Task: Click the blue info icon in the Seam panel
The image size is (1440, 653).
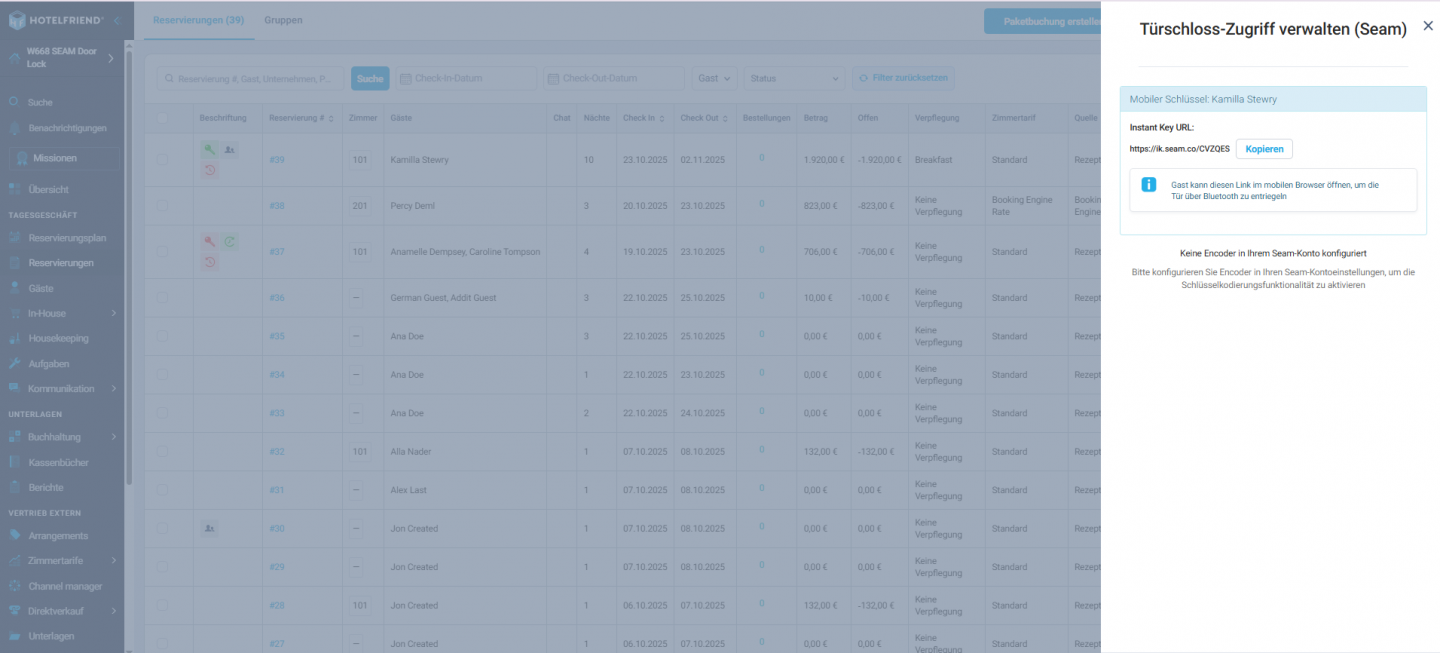Action: point(1149,185)
